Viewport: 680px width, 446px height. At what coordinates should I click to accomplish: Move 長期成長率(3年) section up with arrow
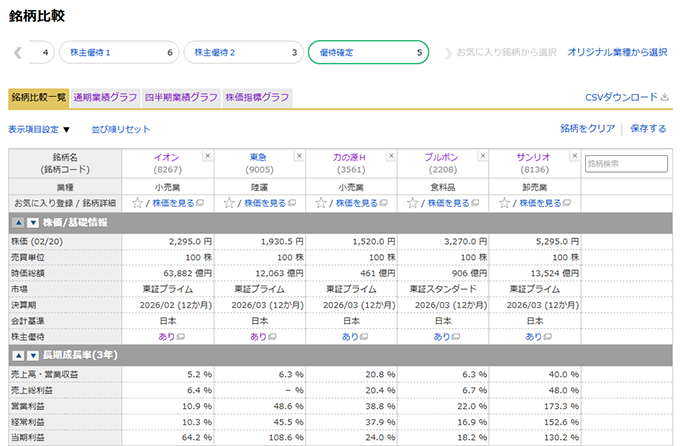click(x=18, y=356)
